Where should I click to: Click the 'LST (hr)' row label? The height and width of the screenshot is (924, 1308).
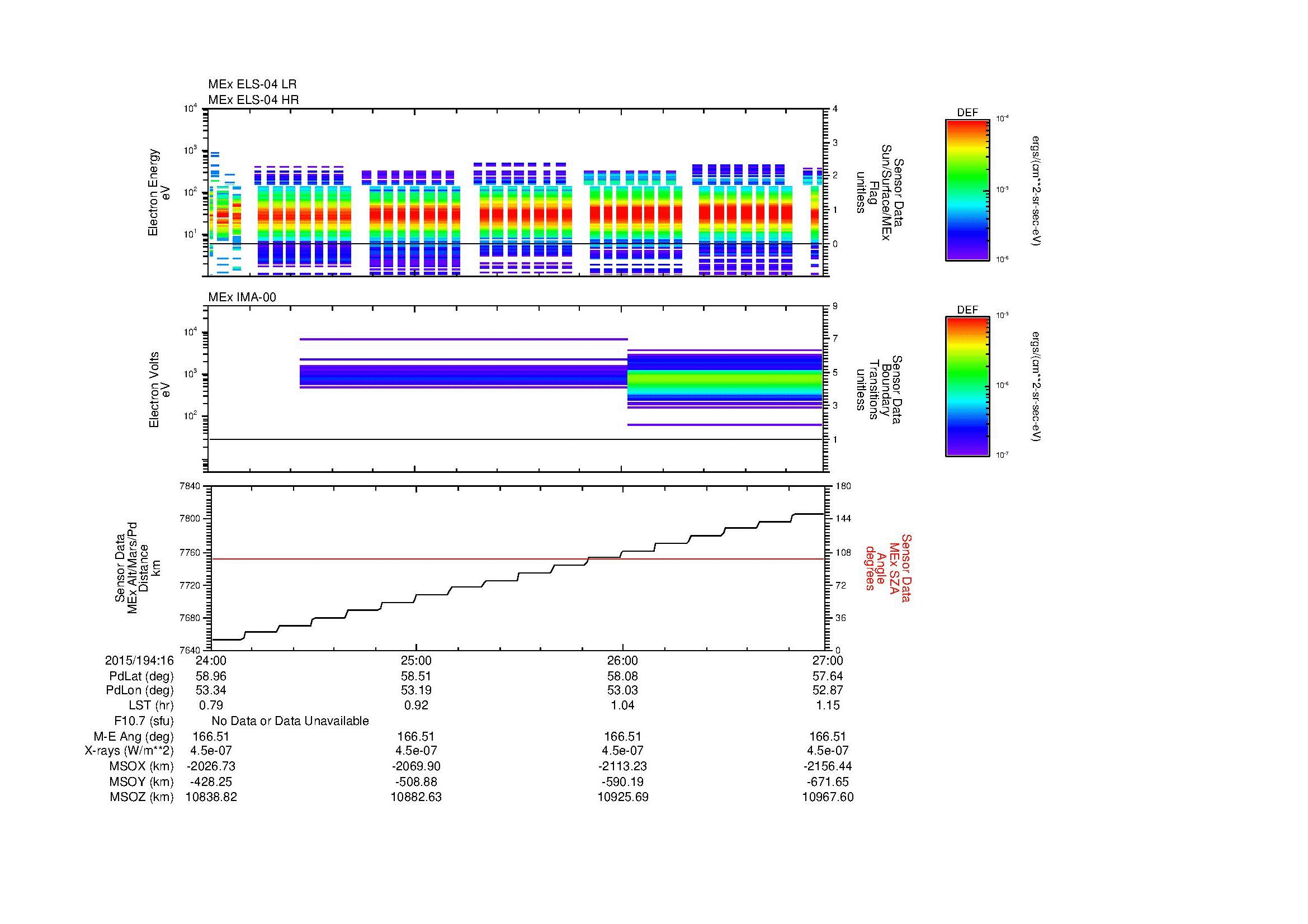click(x=151, y=705)
